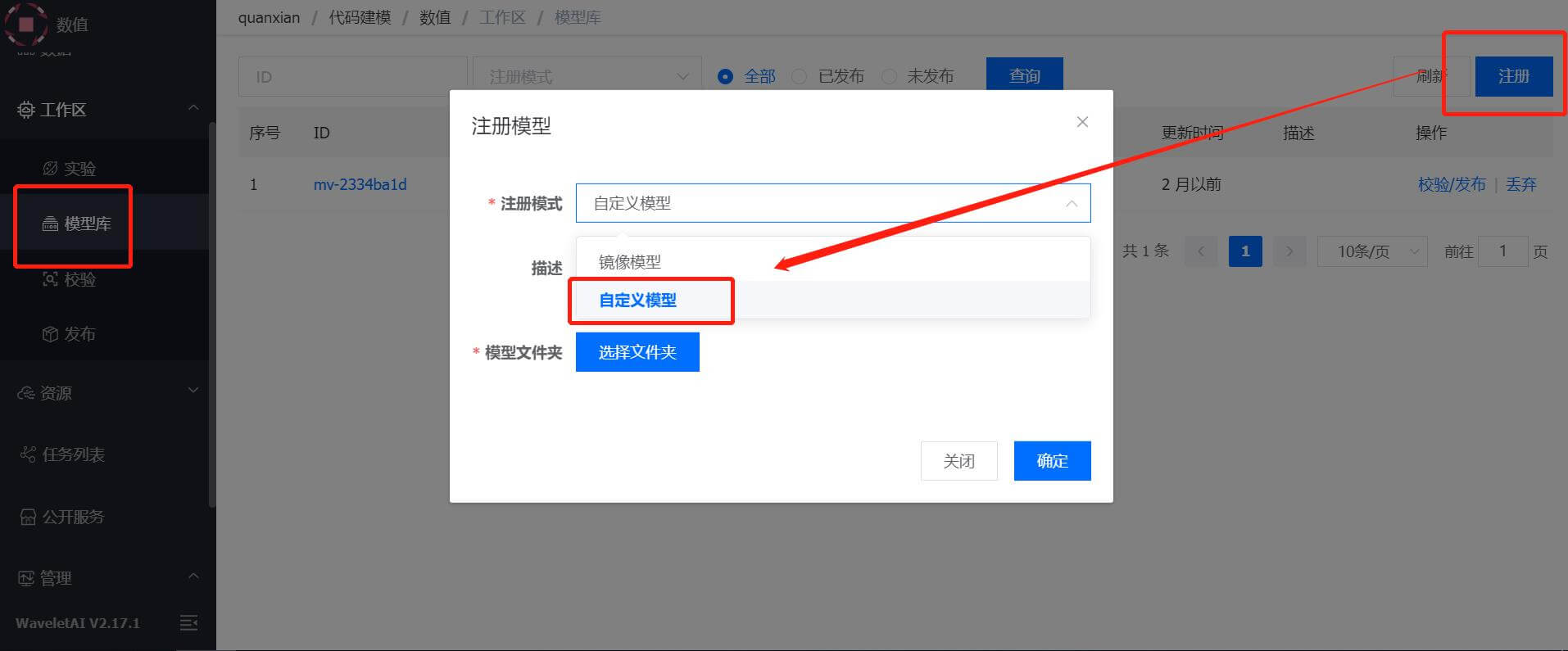This screenshot has width=1568, height=651.
Task: Click the 任务列表 task list icon
Action: click(28, 454)
